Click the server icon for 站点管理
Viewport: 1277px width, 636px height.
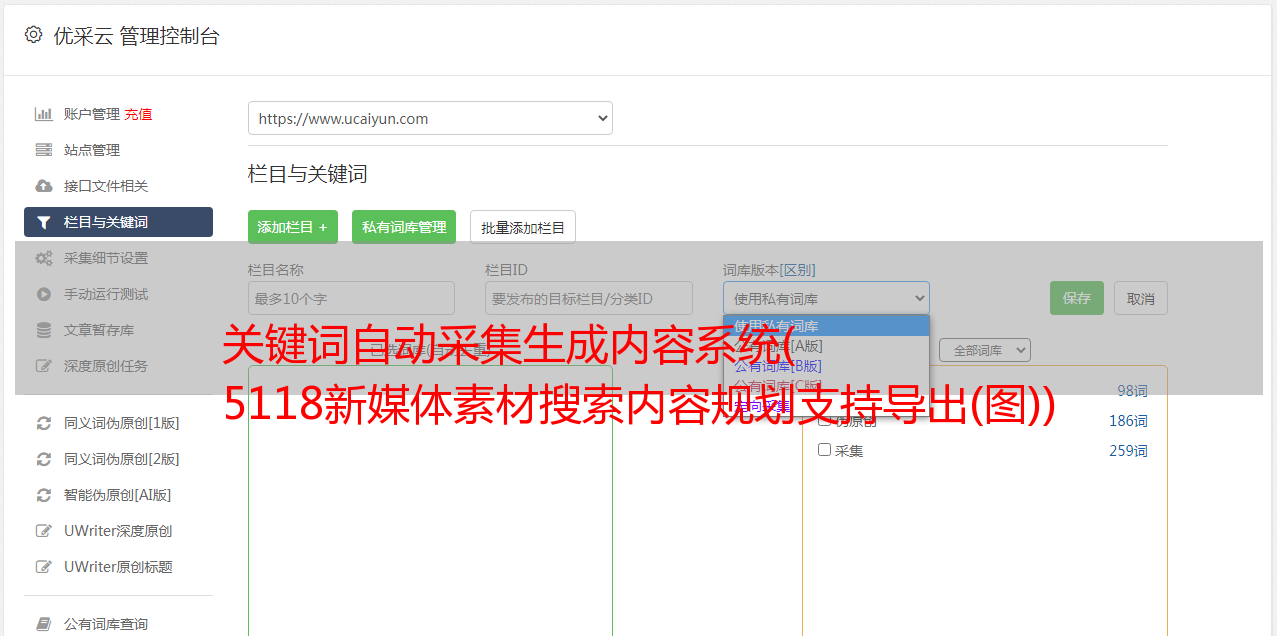tap(44, 150)
